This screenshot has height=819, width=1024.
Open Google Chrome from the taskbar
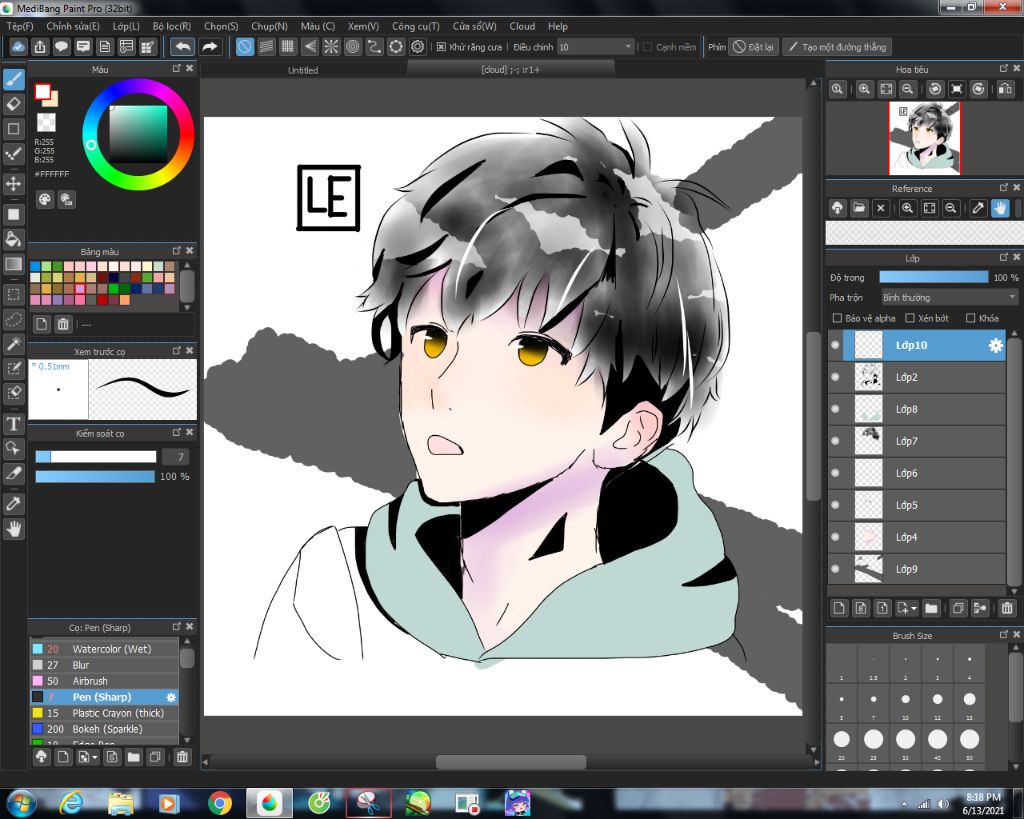click(220, 803)
